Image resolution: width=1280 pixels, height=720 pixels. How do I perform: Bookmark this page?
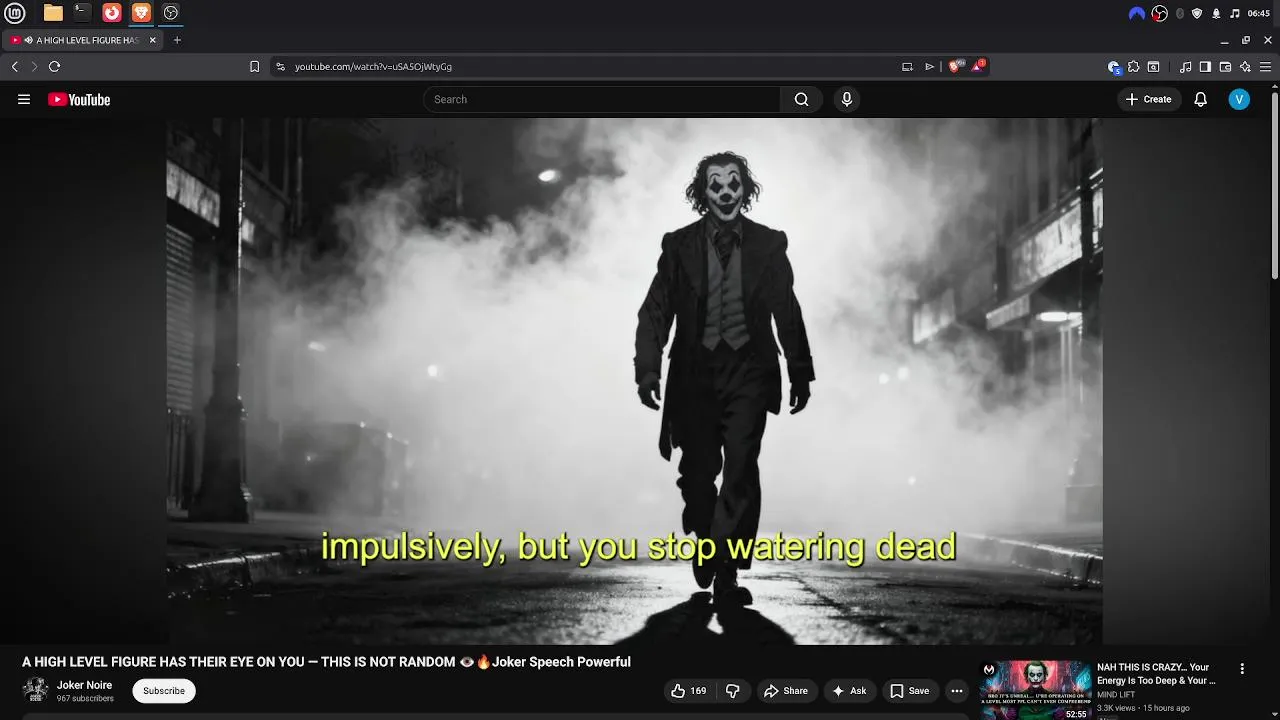coord(254,66)
